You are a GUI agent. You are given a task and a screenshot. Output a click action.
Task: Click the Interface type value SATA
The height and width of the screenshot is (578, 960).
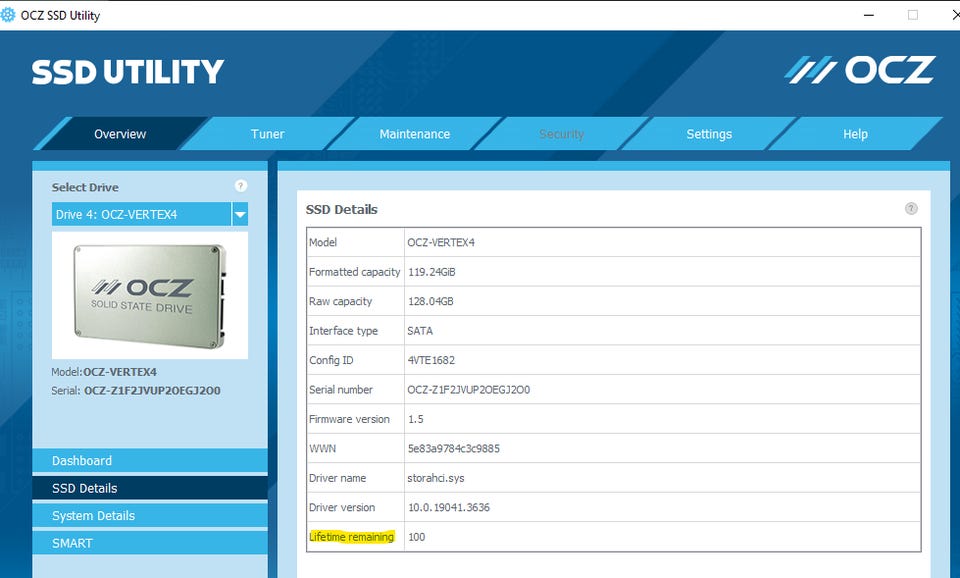420,331
